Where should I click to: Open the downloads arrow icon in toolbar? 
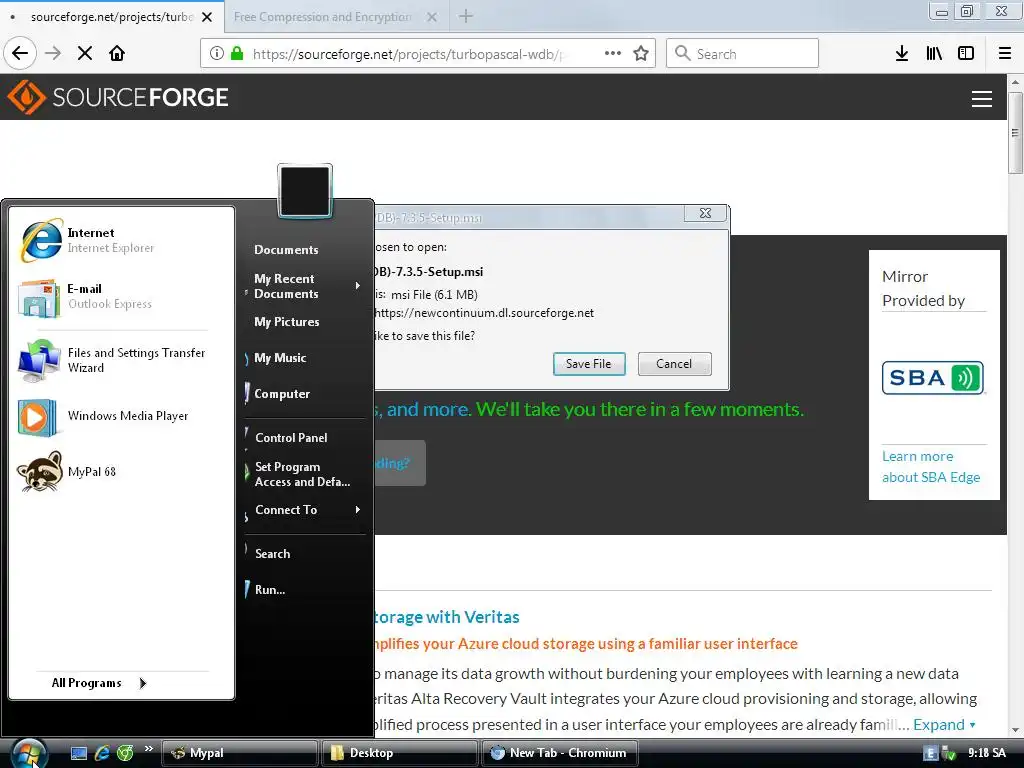coord(902,54)
